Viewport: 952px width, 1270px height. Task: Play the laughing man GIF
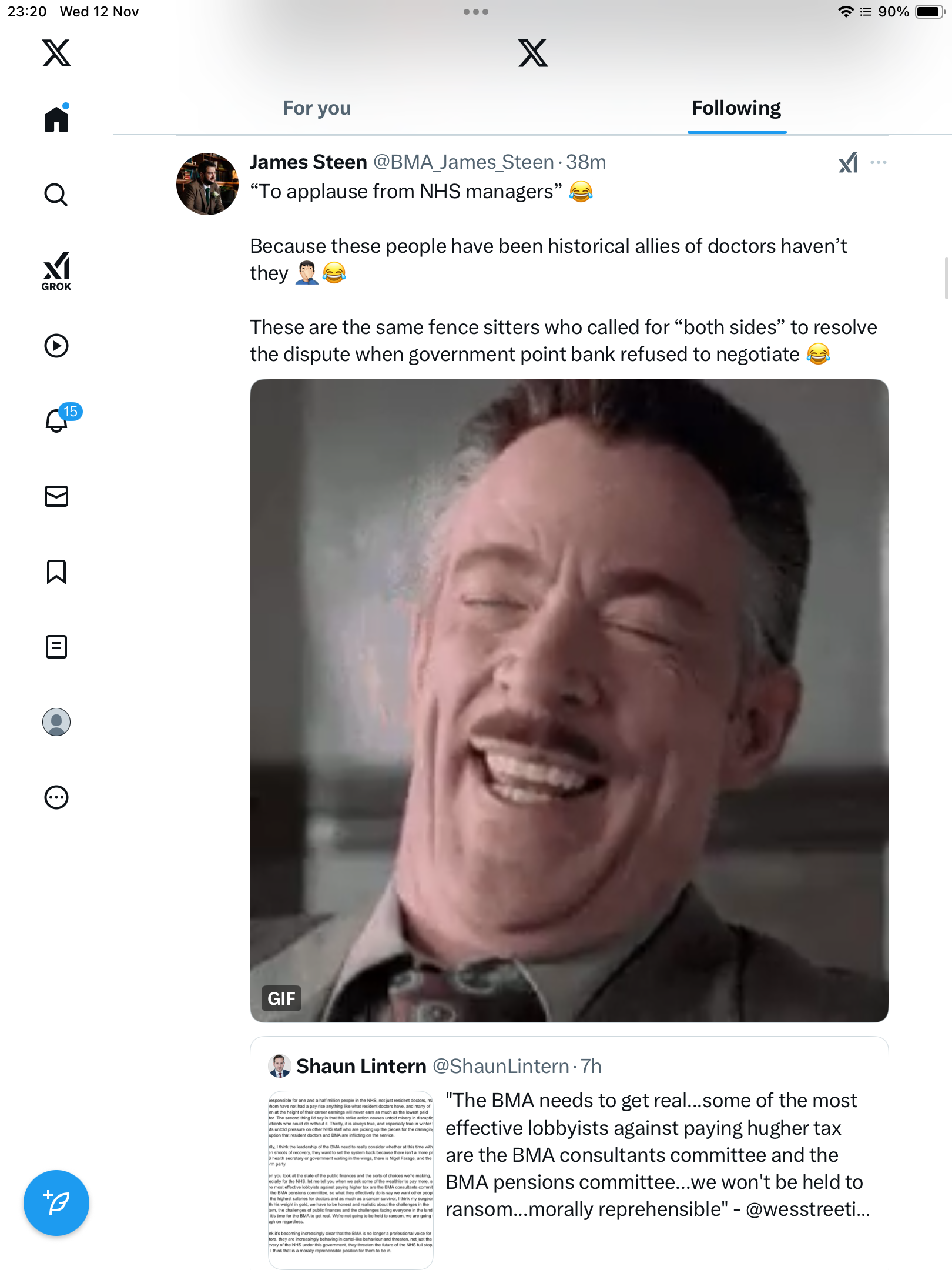pyautogui.click(x=569, y=700)
